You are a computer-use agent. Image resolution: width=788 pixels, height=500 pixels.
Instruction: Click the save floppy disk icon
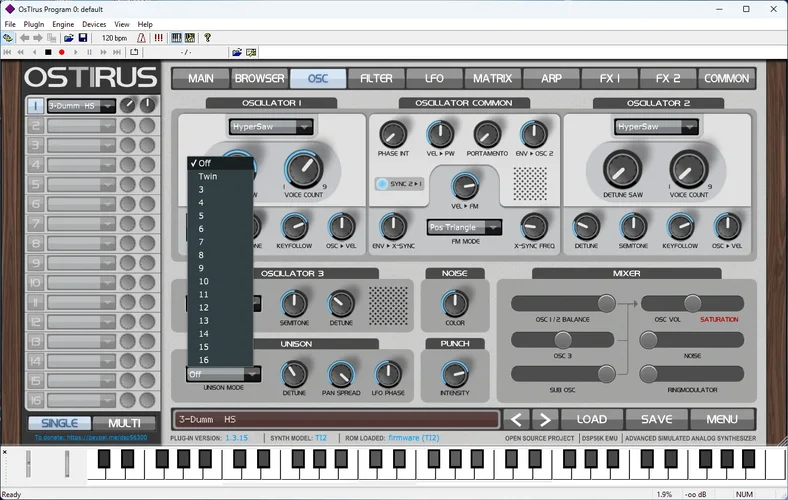click(83, 38)
